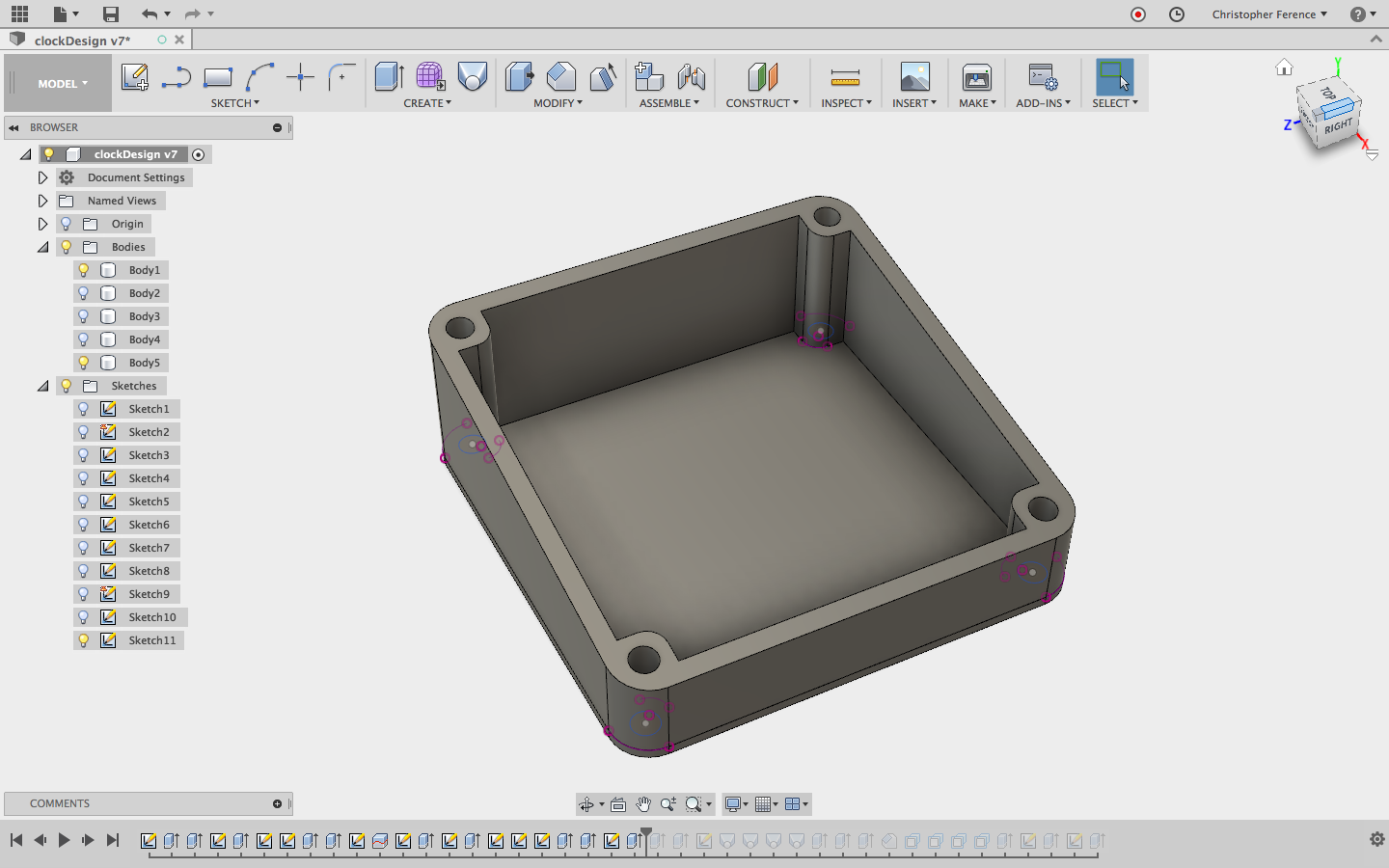This screenshot has width=1389, height=868.
Task: Select Body4 in the browser tree
Action: [145, 339]
